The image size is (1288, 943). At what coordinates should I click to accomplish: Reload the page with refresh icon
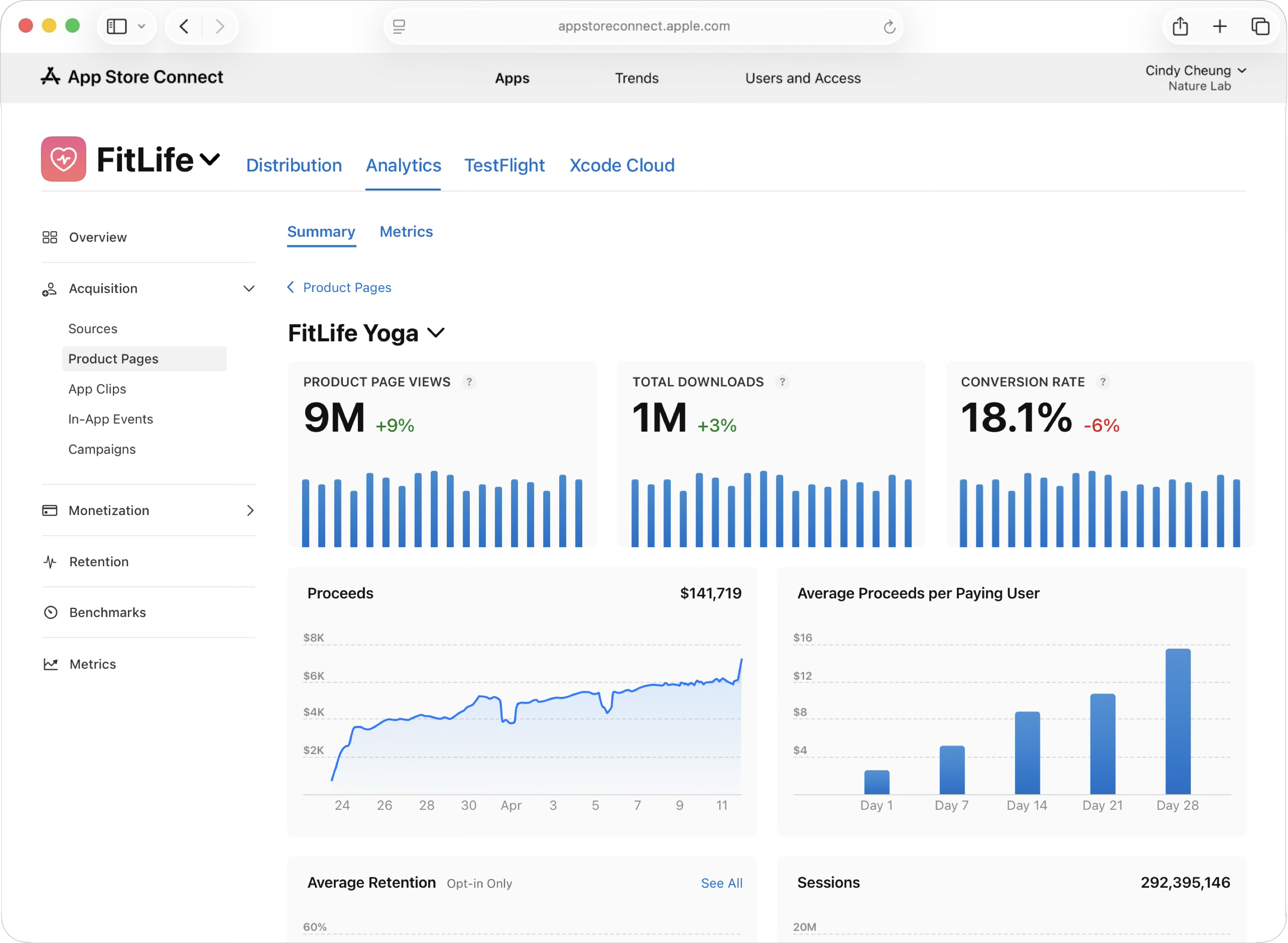pos(889,27)
